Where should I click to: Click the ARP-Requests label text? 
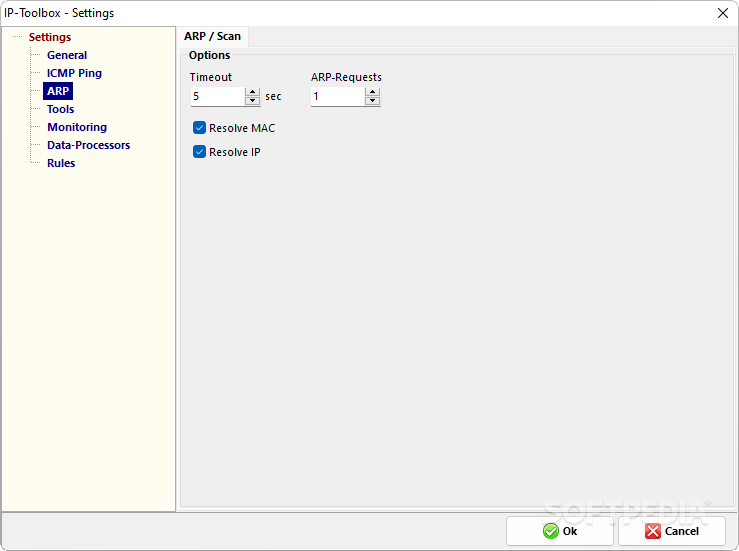pyautogui.click(x=346, y=77)
